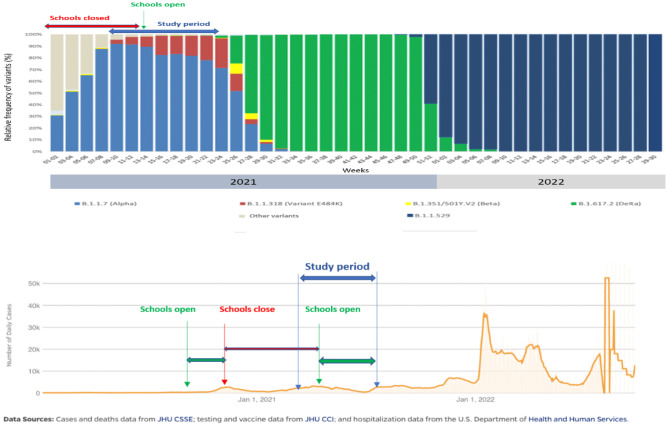Click the 2021 year band

tap(243, 182)
